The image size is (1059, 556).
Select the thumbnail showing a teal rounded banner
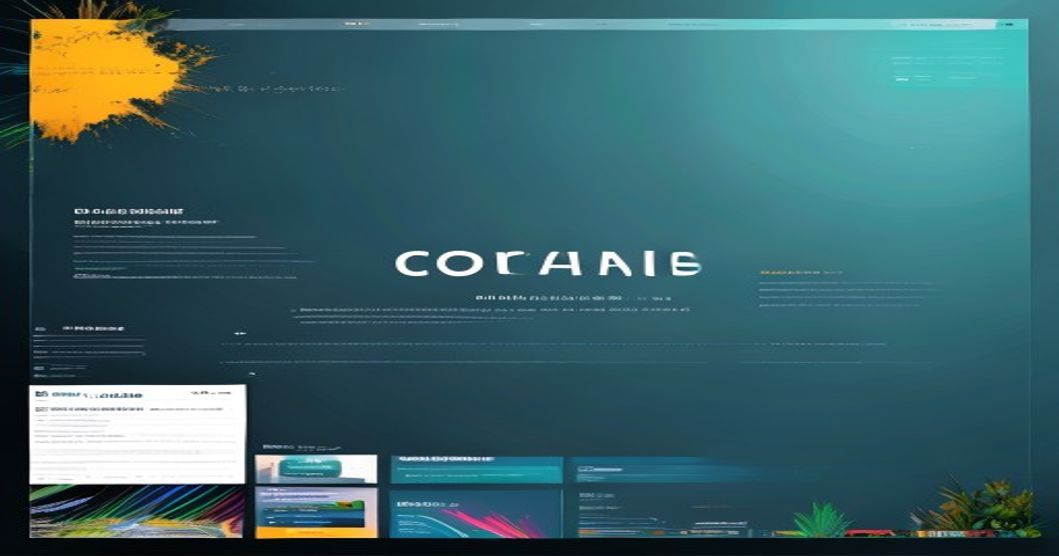[316, 468]
